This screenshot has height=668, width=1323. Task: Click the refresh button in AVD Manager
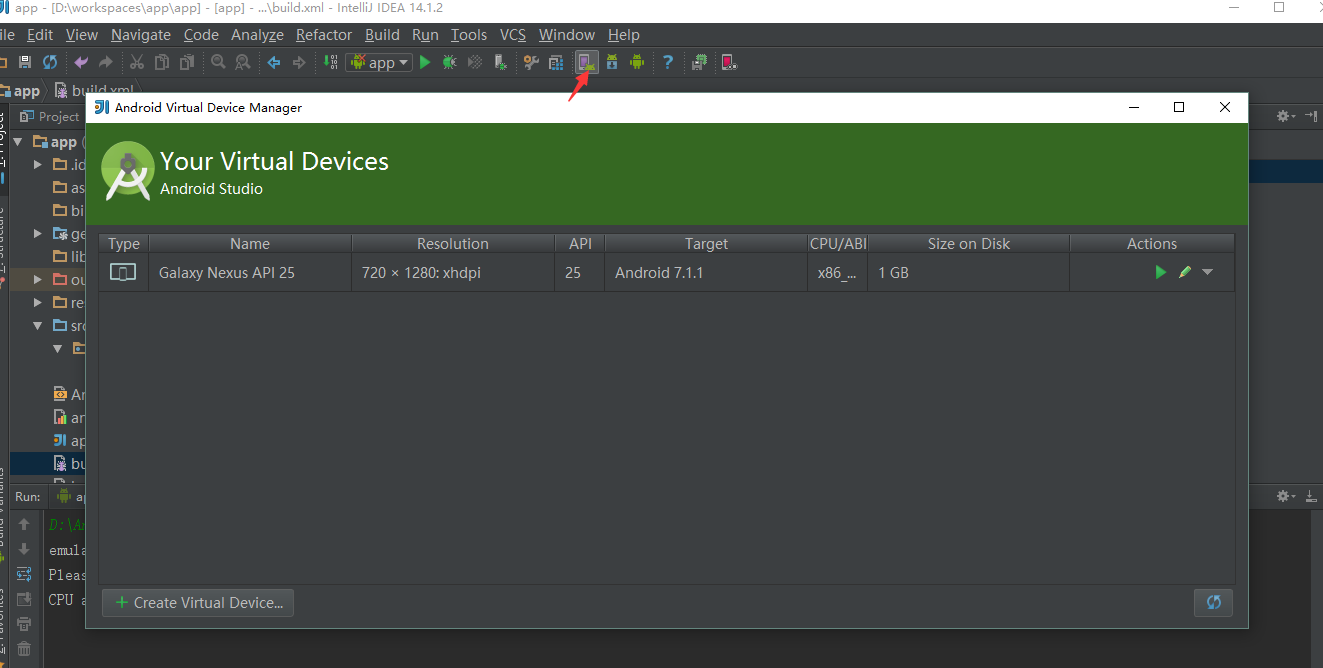pyautogui.click(x=1213, y=602)
